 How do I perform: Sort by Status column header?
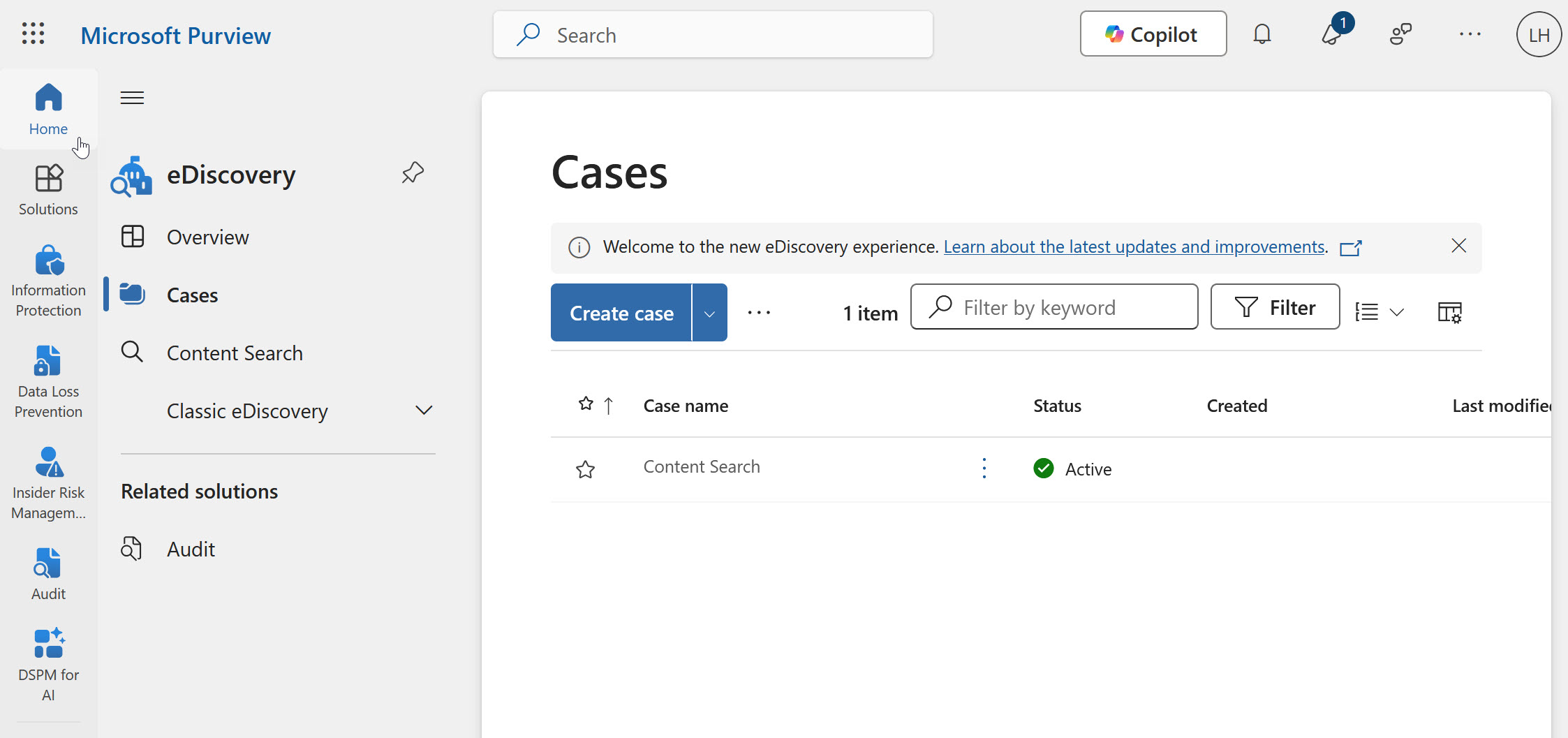[1057, 406]
